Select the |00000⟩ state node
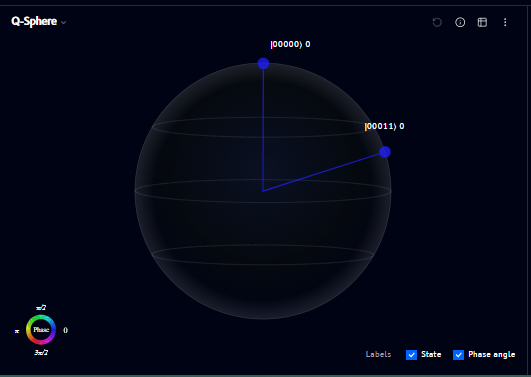The width and height of the screenshot is (531, 377). [263, 63]
